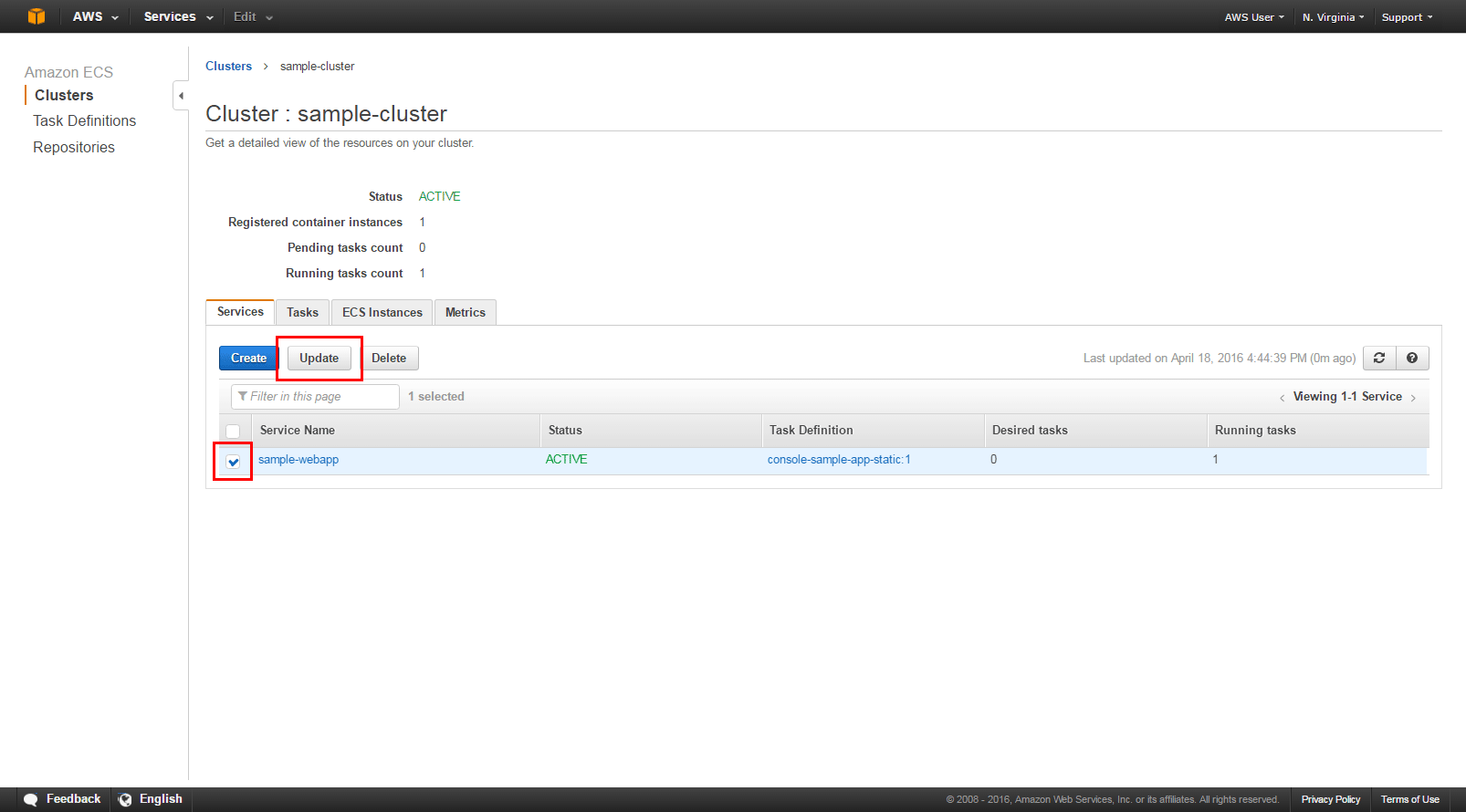Click the refresh icon button
The width and height of the screenshot is (1466, 812).
pos(1379,358)
